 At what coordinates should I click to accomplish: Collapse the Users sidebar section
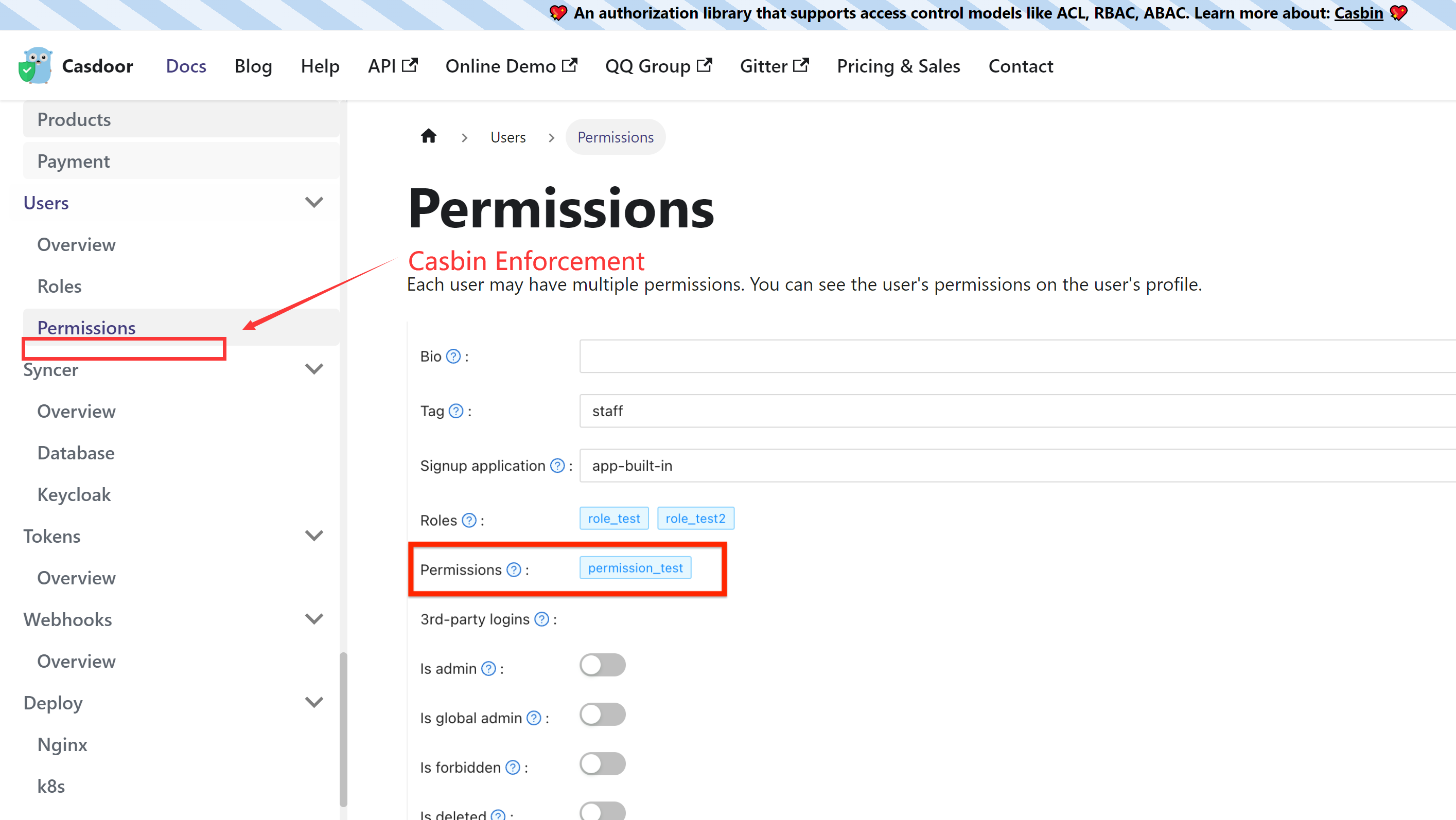pyautogui.click(x=314, y=202)
